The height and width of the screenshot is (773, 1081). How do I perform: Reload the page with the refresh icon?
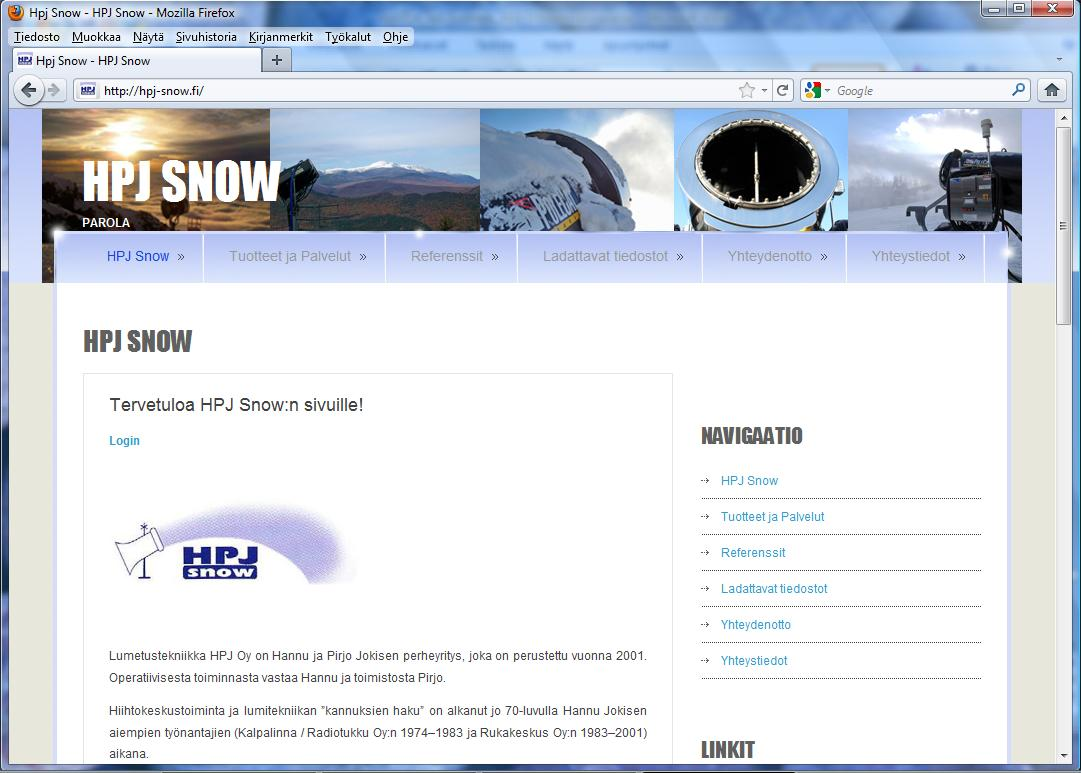[x=782, y=90]
